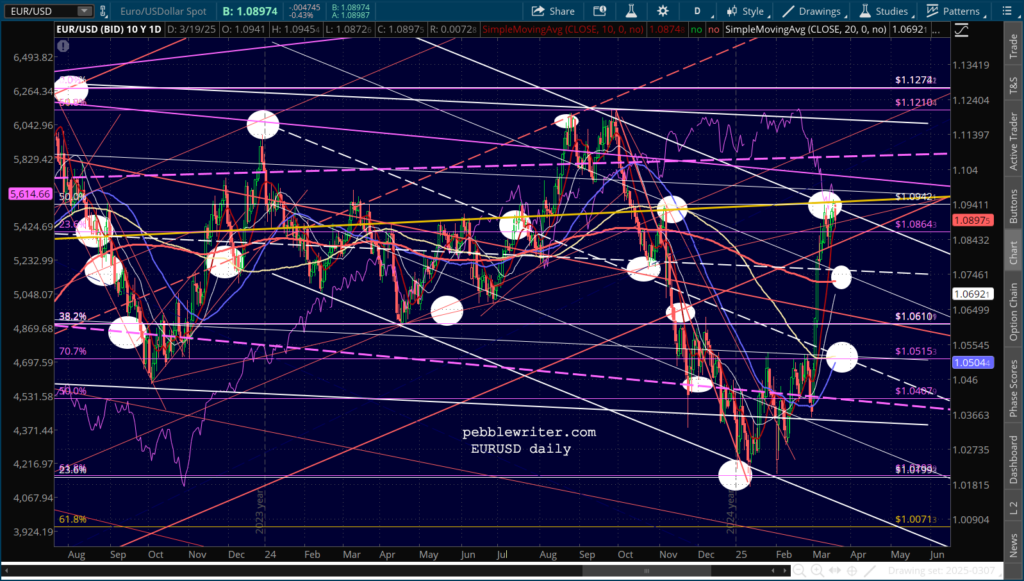The width and height of the screenshot is (1024, 581).
Task: Select the Chart side tab
Action: click(1013, 252)
